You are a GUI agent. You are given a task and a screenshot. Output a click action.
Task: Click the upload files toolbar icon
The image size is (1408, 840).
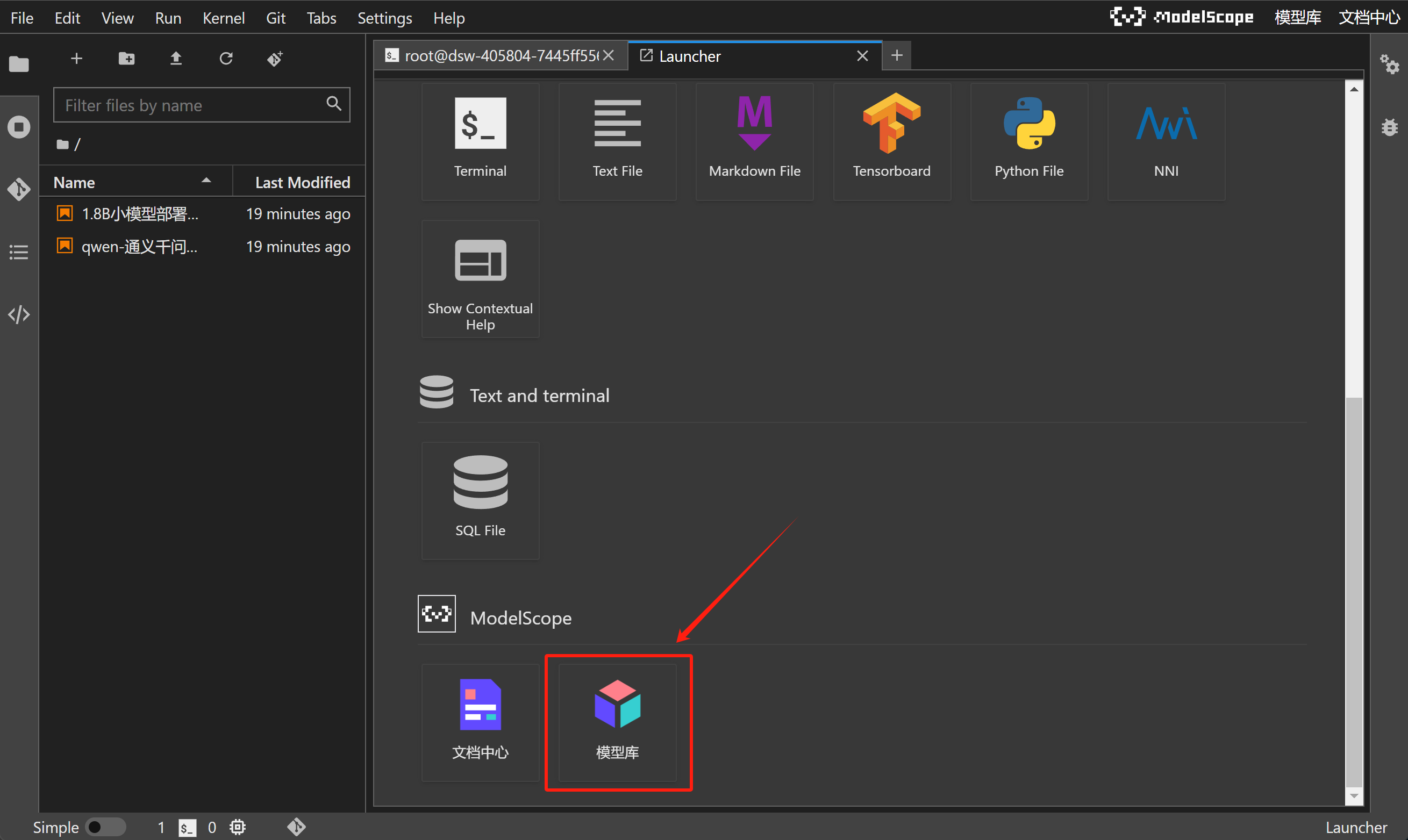[x=176, y=58]
